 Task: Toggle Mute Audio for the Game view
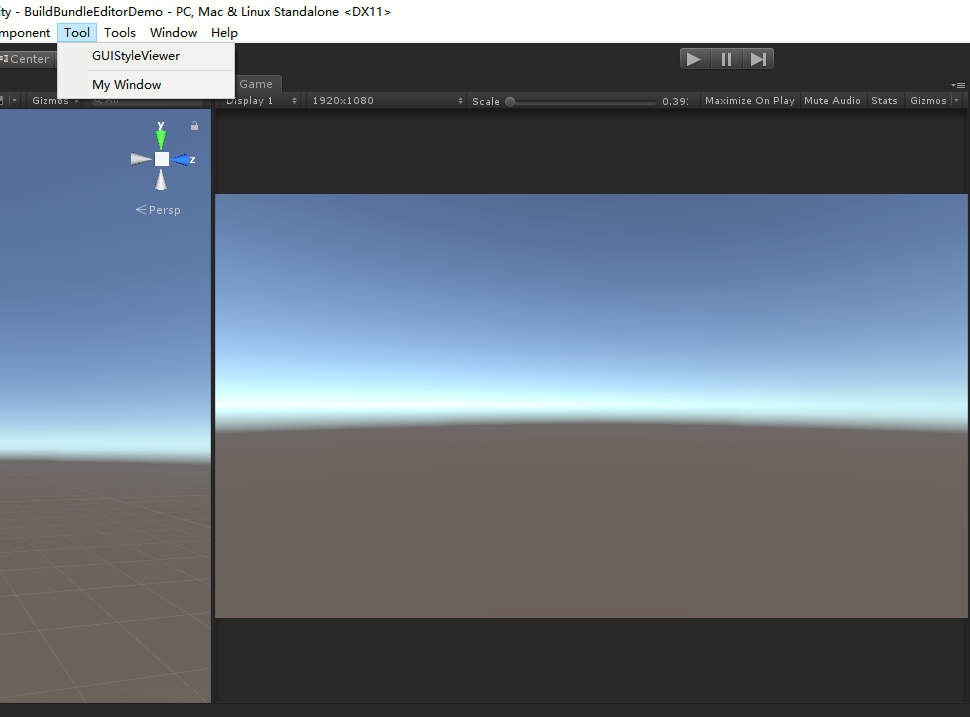pyautogui.click(x=832, y=100)
